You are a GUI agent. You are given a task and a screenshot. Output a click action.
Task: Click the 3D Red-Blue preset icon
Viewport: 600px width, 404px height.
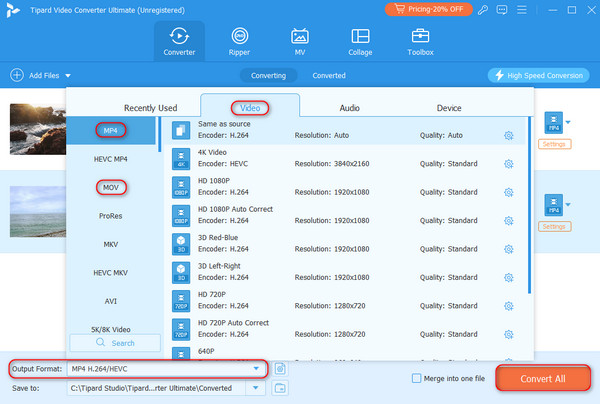coord(181,244)
